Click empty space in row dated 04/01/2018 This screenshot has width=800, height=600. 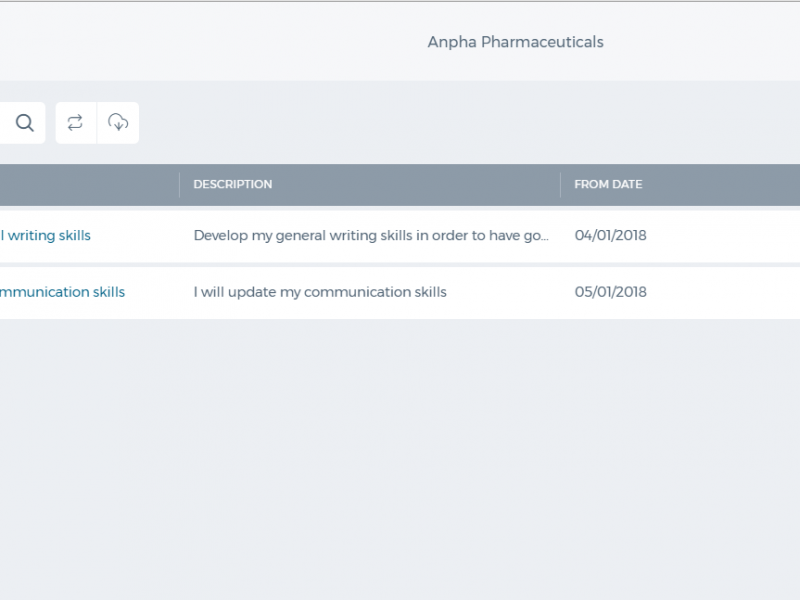pos(724,236)
